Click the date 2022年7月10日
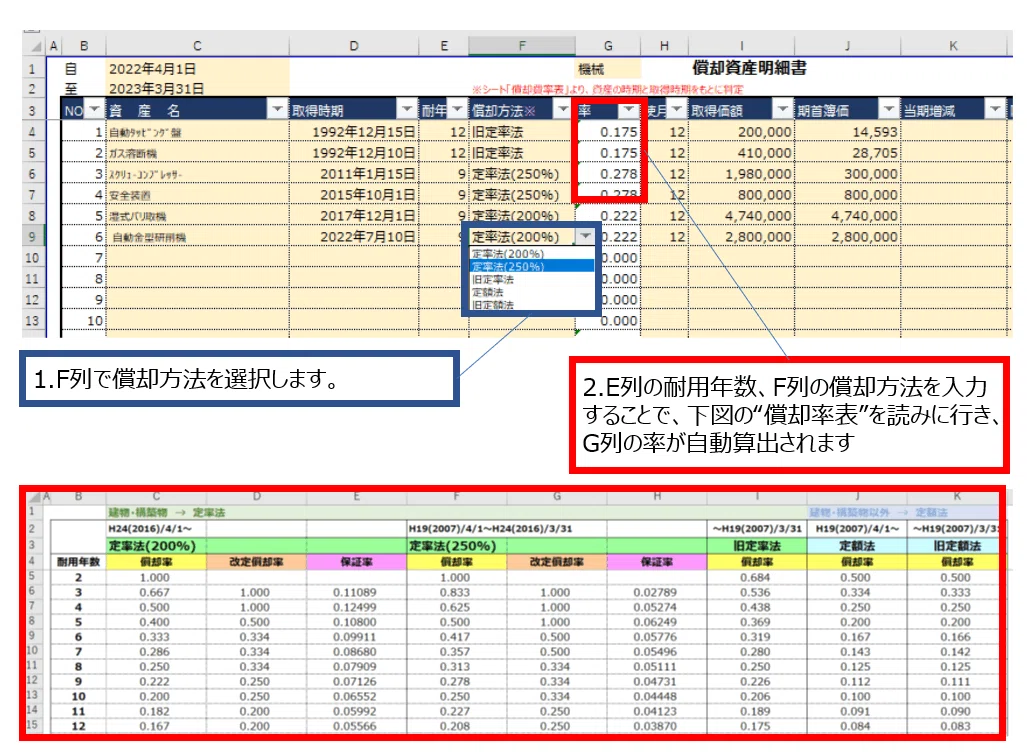 [367, 237]
